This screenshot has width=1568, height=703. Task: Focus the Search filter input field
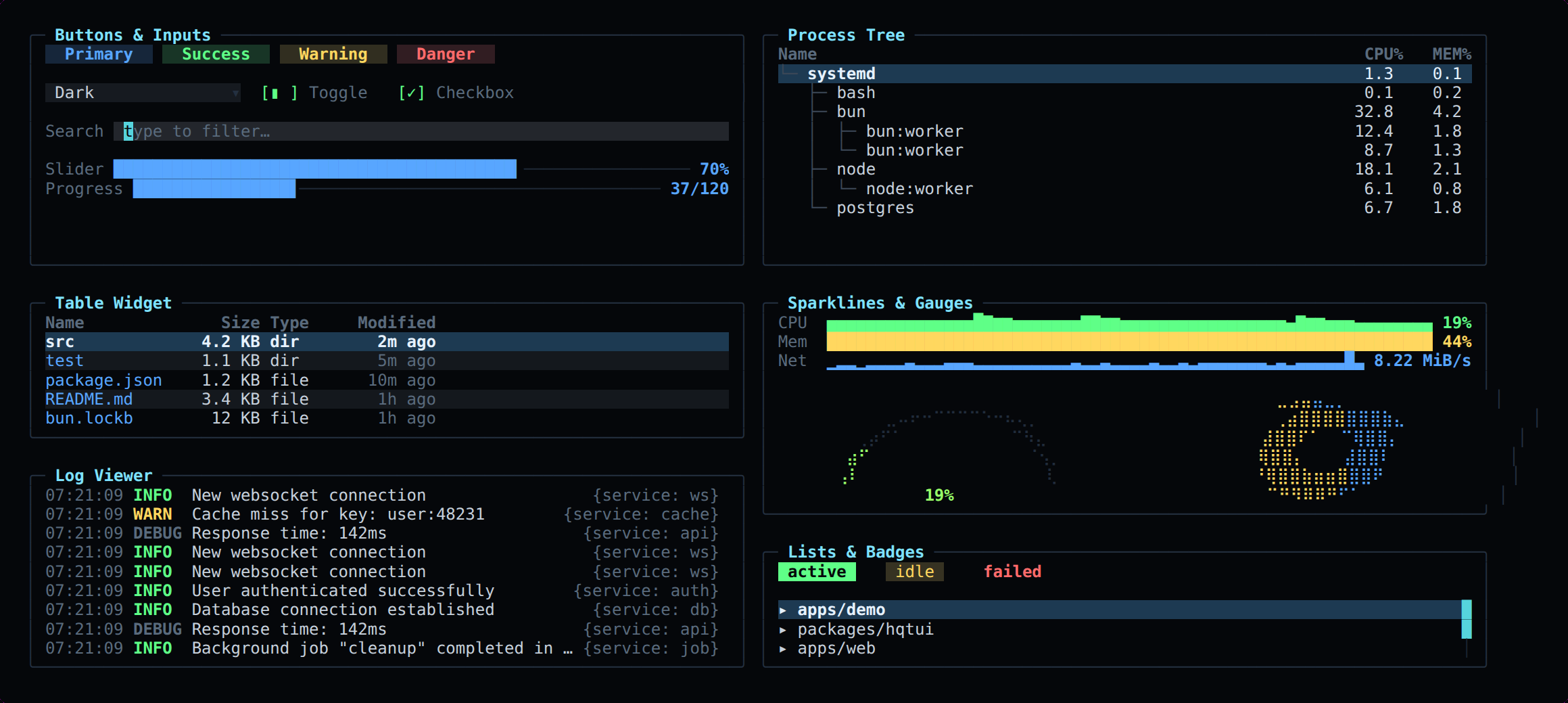coord(421,131)
